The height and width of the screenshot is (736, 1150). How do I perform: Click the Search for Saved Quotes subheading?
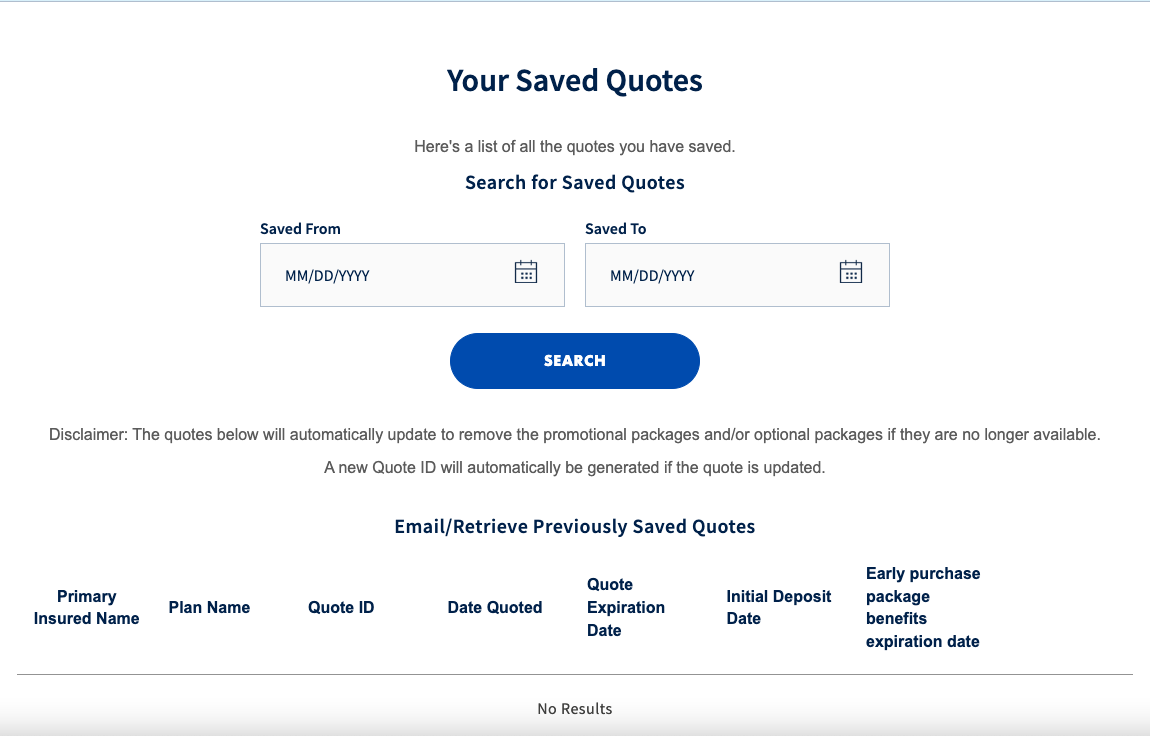point(575,183)
